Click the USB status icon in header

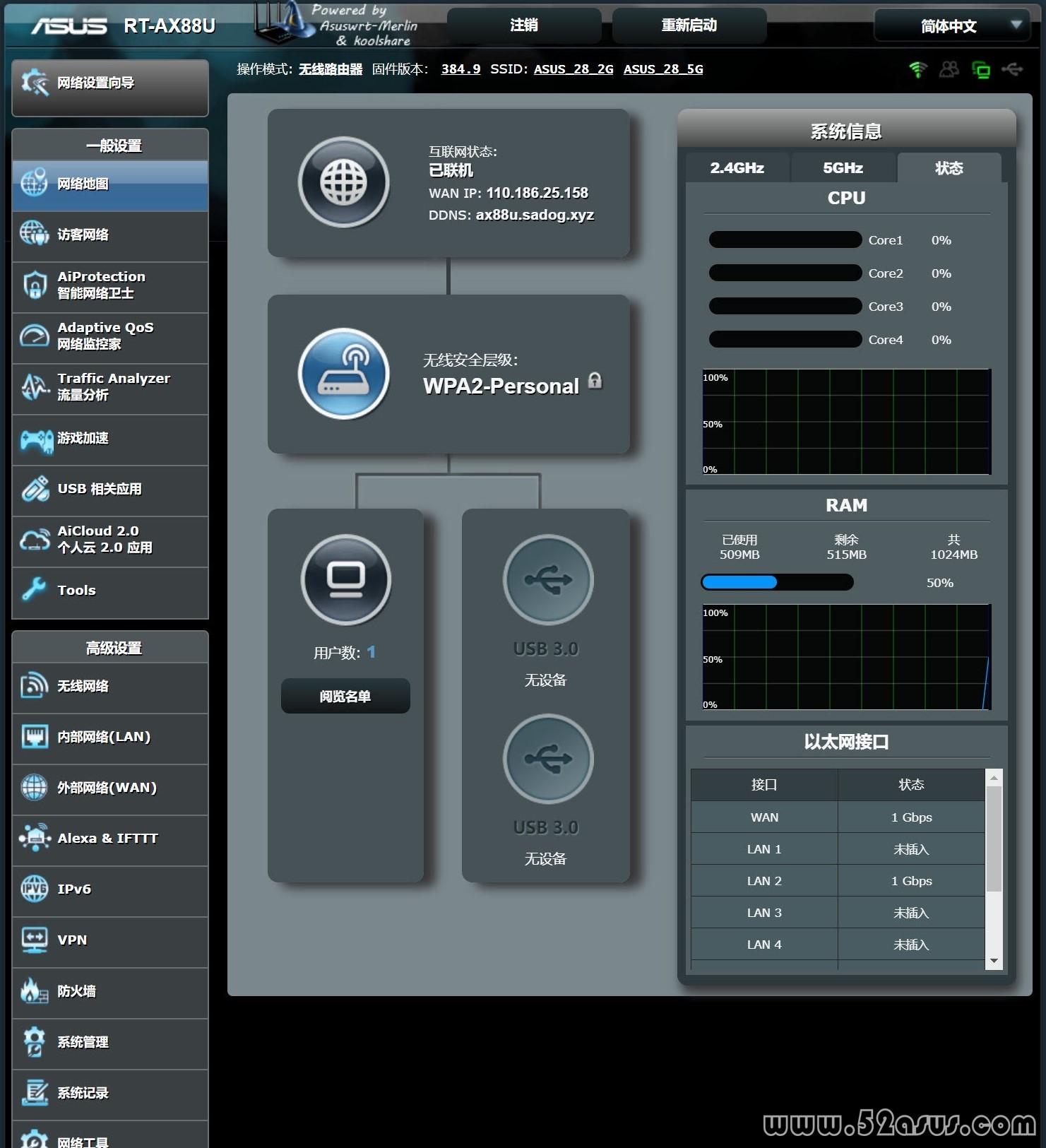click(1012, 69)
